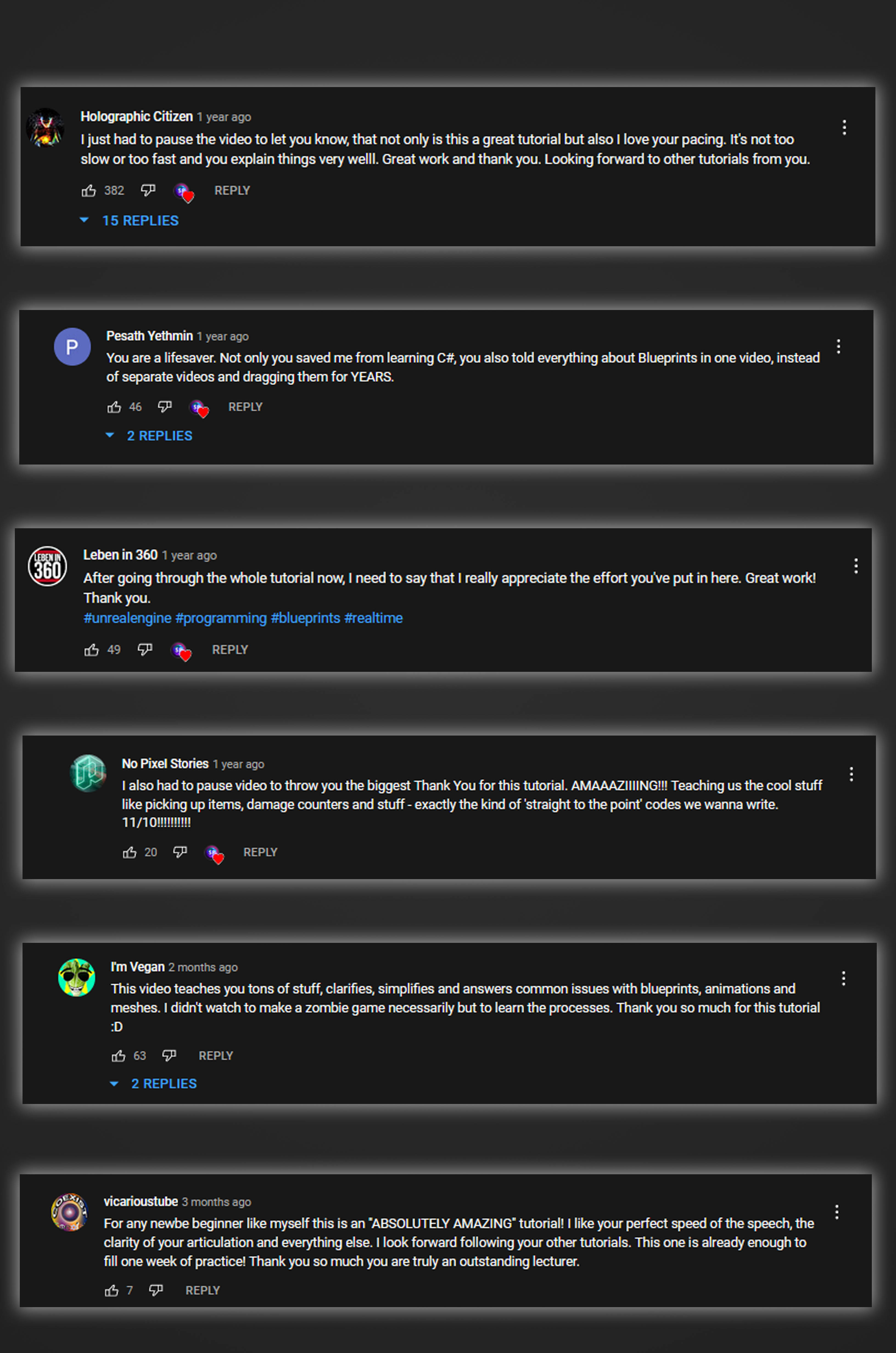The width and height of the screenshot is (896, 1353).
Task: Scroll down to view more comments
Action: pos(448,1340)
